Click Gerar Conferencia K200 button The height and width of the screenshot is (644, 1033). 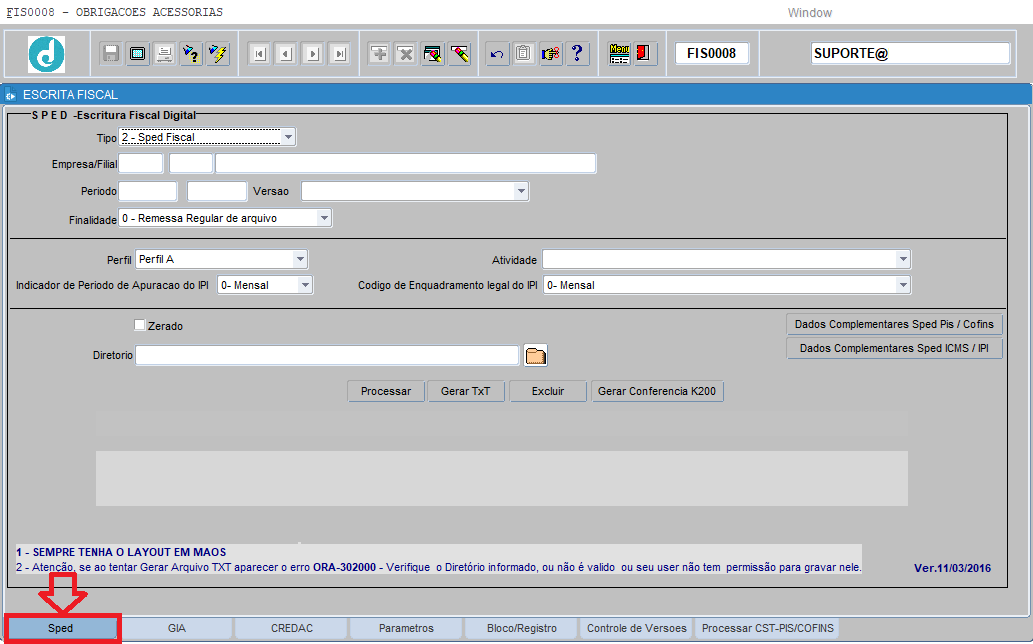[x=657, y=391]
